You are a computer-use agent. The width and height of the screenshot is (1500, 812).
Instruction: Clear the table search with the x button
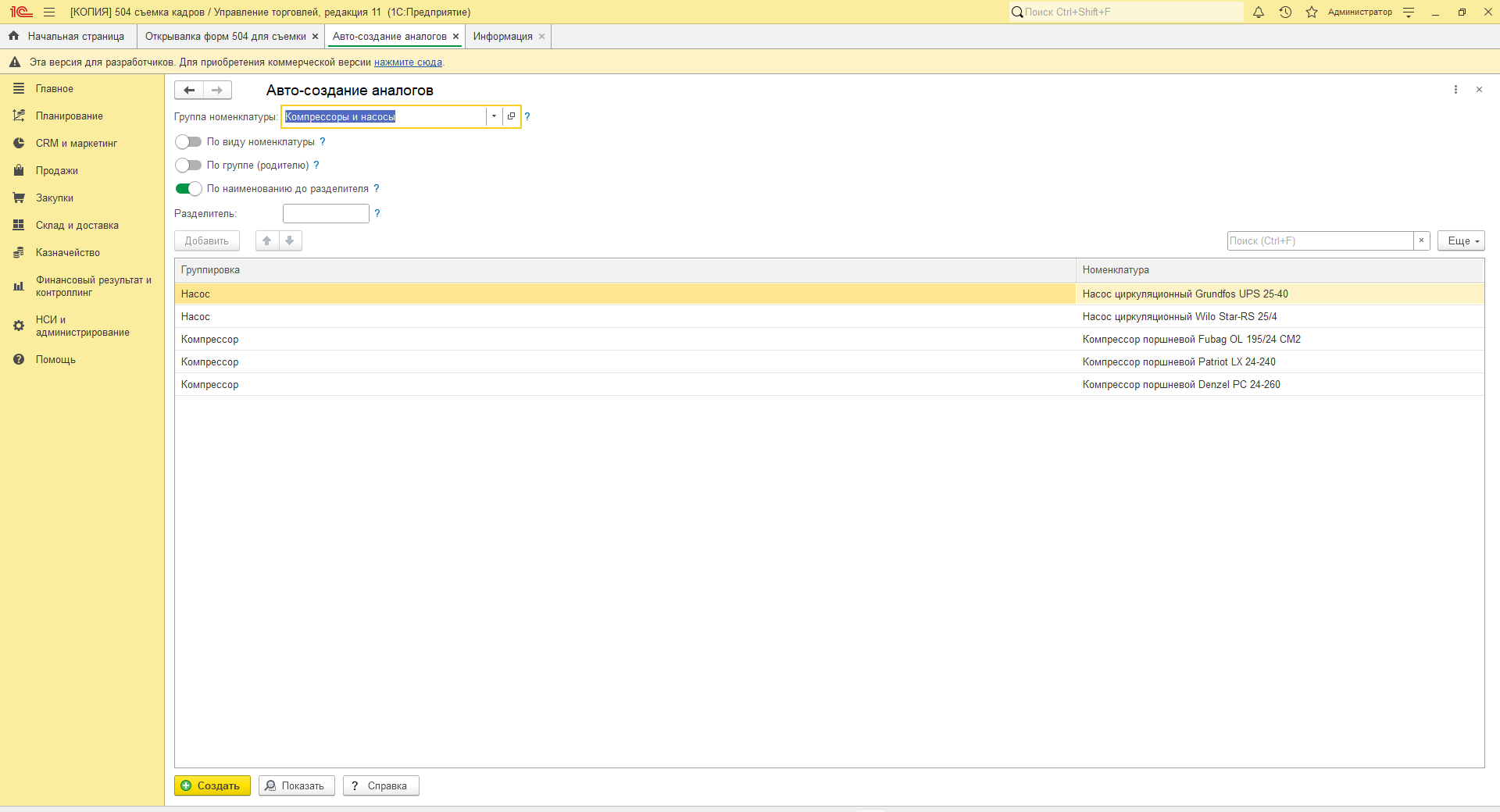1422,240
